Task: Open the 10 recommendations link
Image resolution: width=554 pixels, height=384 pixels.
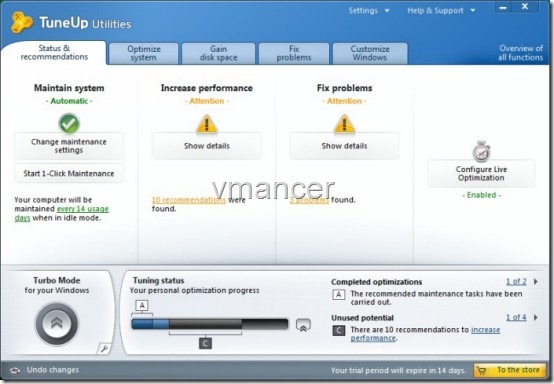Action: click(189, 200)
